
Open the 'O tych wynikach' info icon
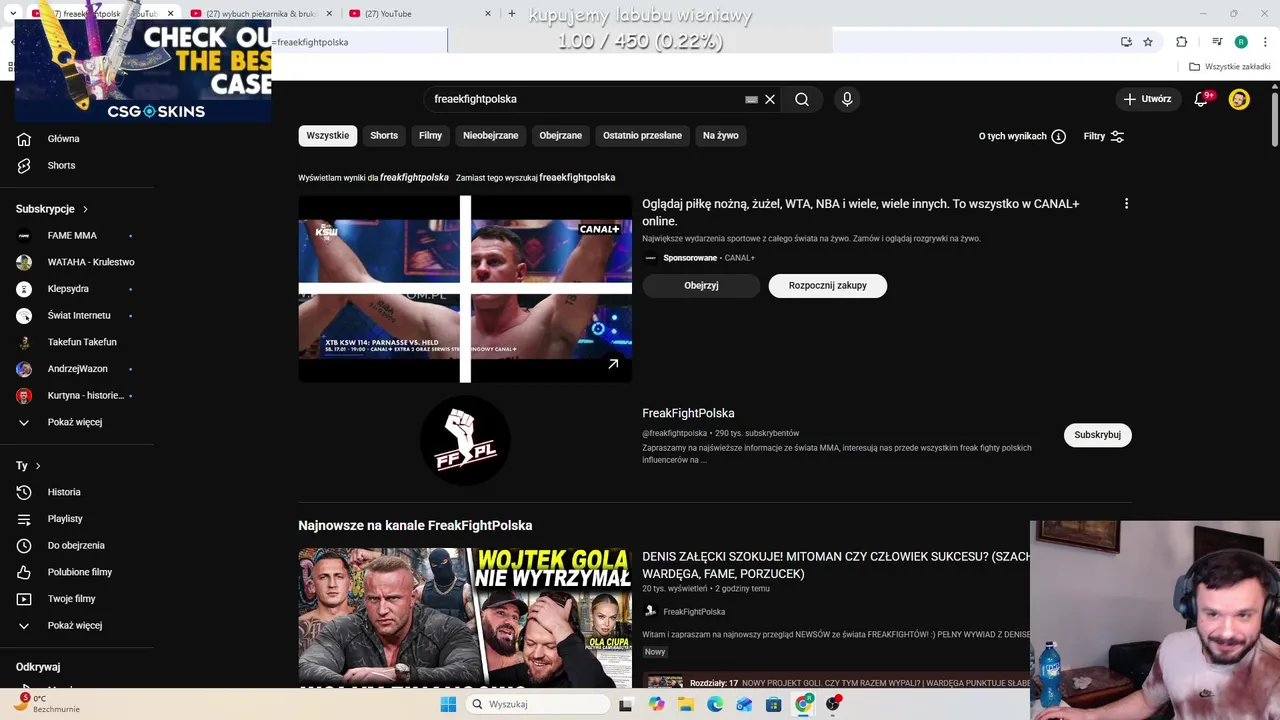coord(1058,136)
